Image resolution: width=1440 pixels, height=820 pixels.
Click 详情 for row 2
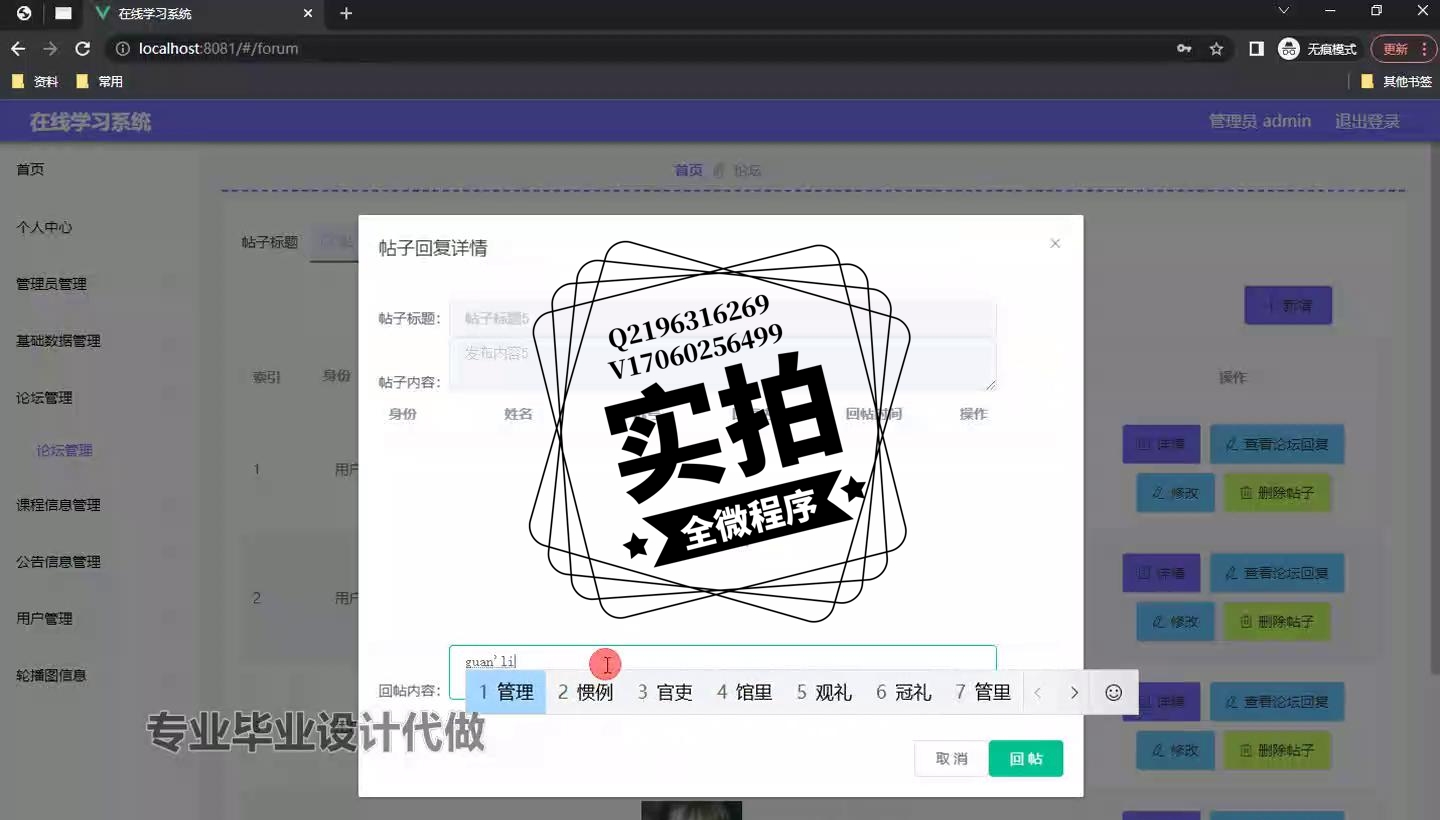tap(1161, 573)
